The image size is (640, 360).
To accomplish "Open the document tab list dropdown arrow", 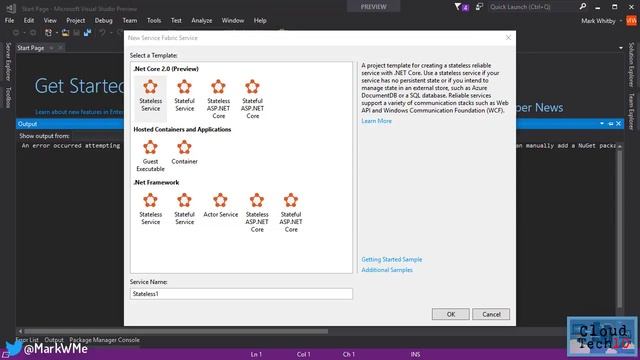I will 621,48.
